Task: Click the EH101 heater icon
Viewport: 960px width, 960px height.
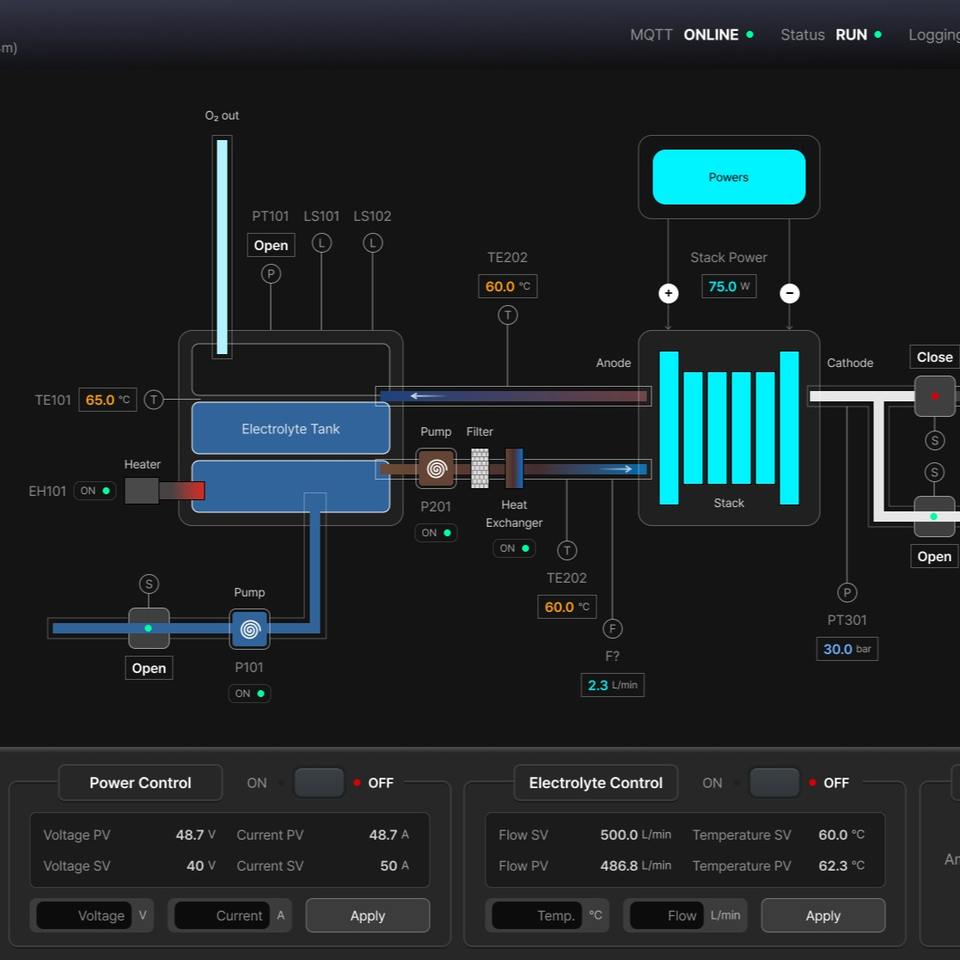Action: click(x=142, y=490)
